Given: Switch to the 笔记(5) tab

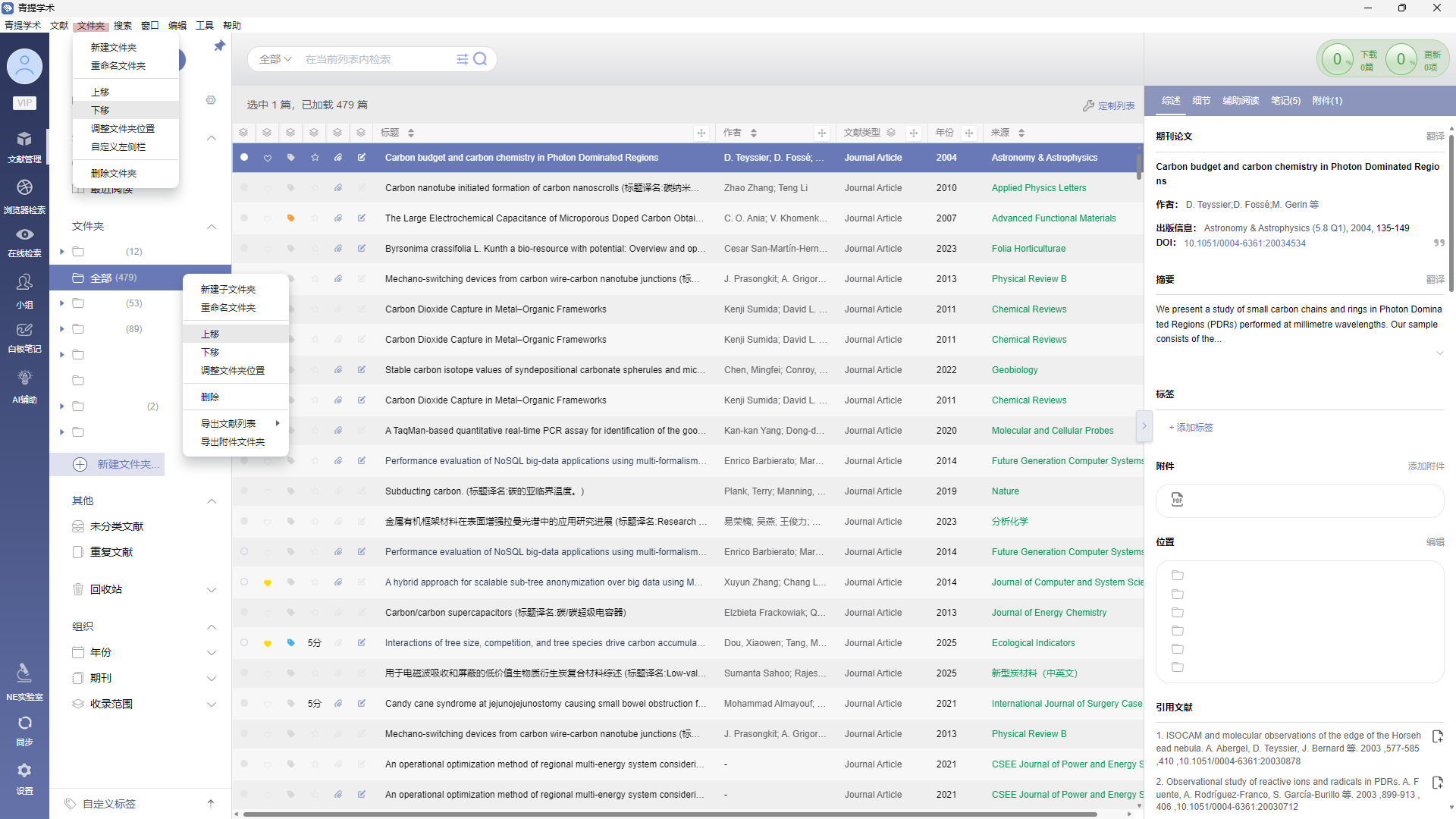Looking at the screenshot, I should 1285,101.
